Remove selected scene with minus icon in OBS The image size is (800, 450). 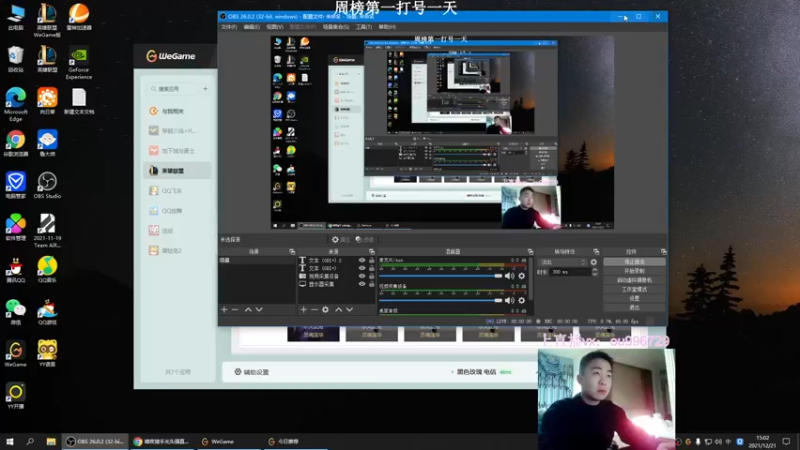tap(235, 310)
